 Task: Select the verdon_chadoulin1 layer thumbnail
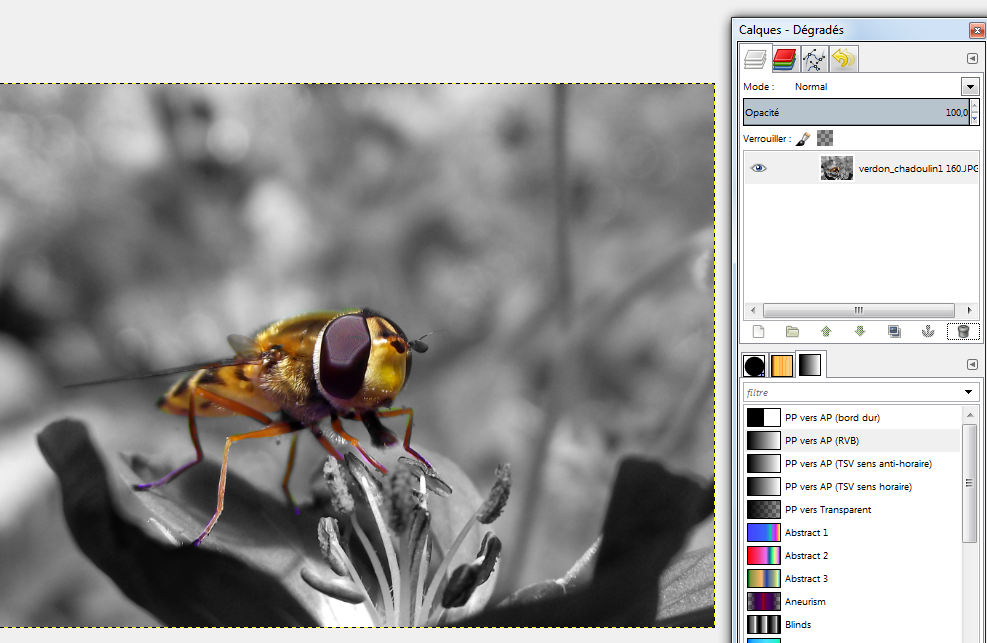pos(837,168)
